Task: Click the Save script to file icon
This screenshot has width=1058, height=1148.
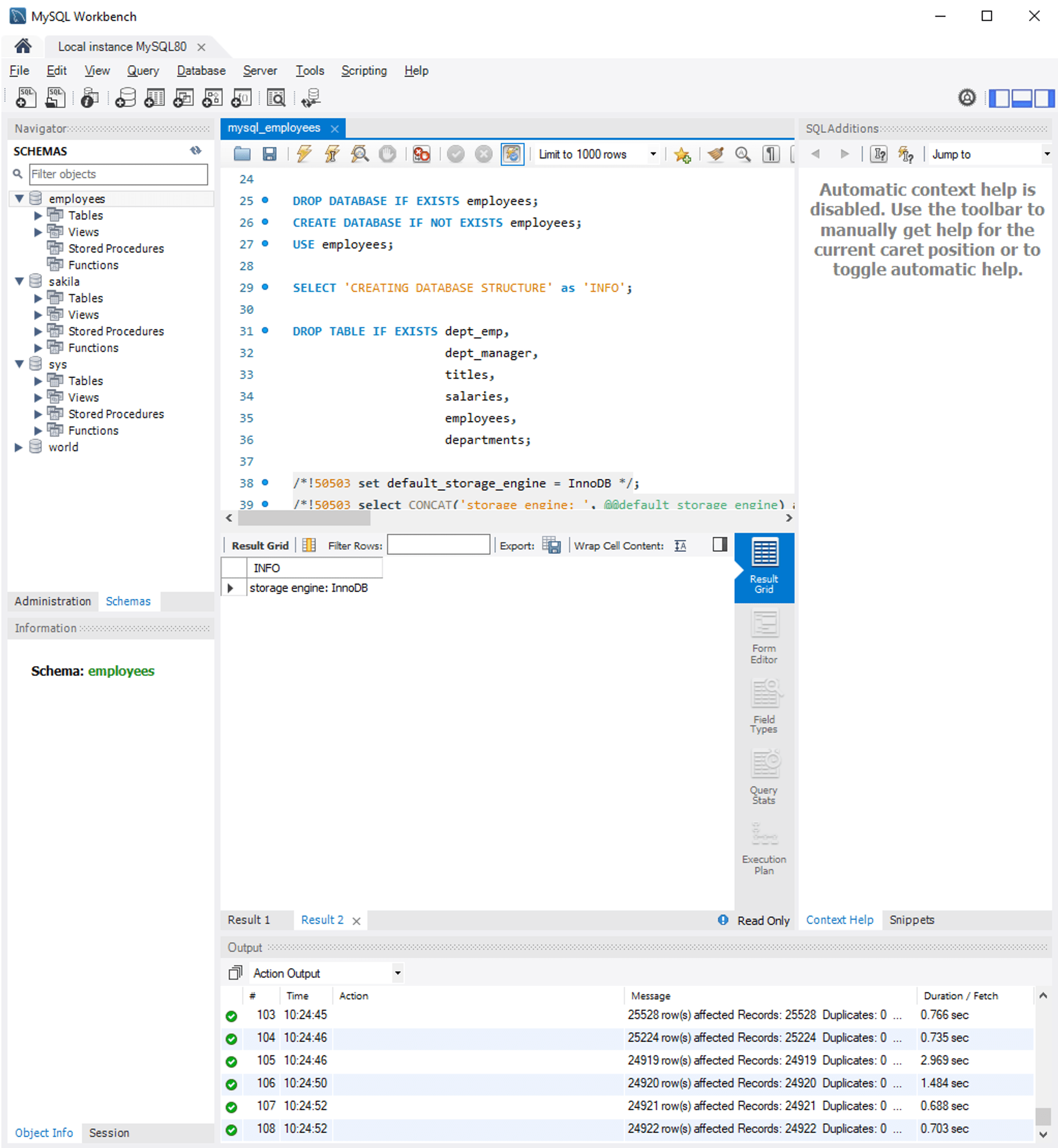Action: 269,154
